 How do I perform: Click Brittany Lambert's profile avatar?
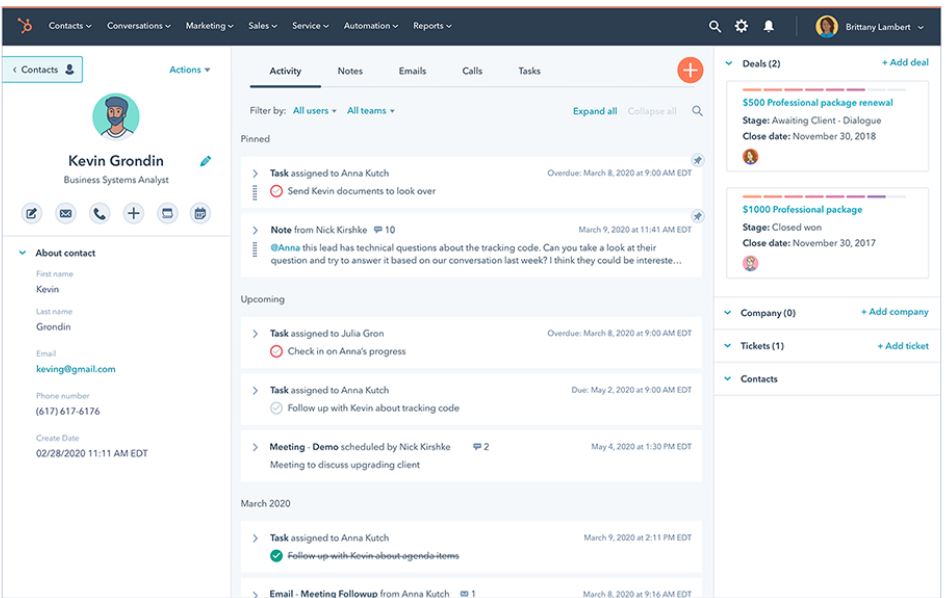[826, 27]
